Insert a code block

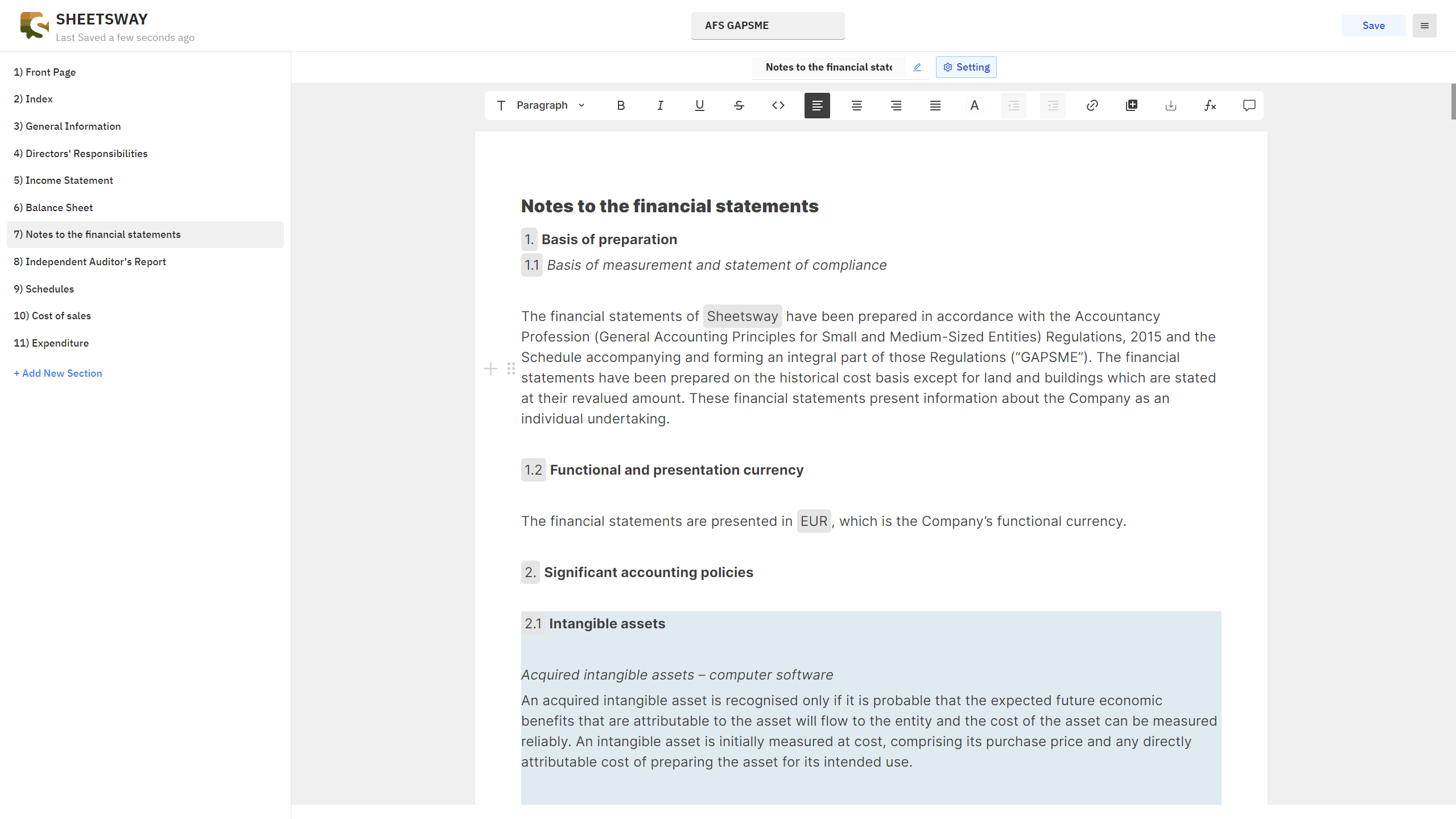(x=778, y=105)
